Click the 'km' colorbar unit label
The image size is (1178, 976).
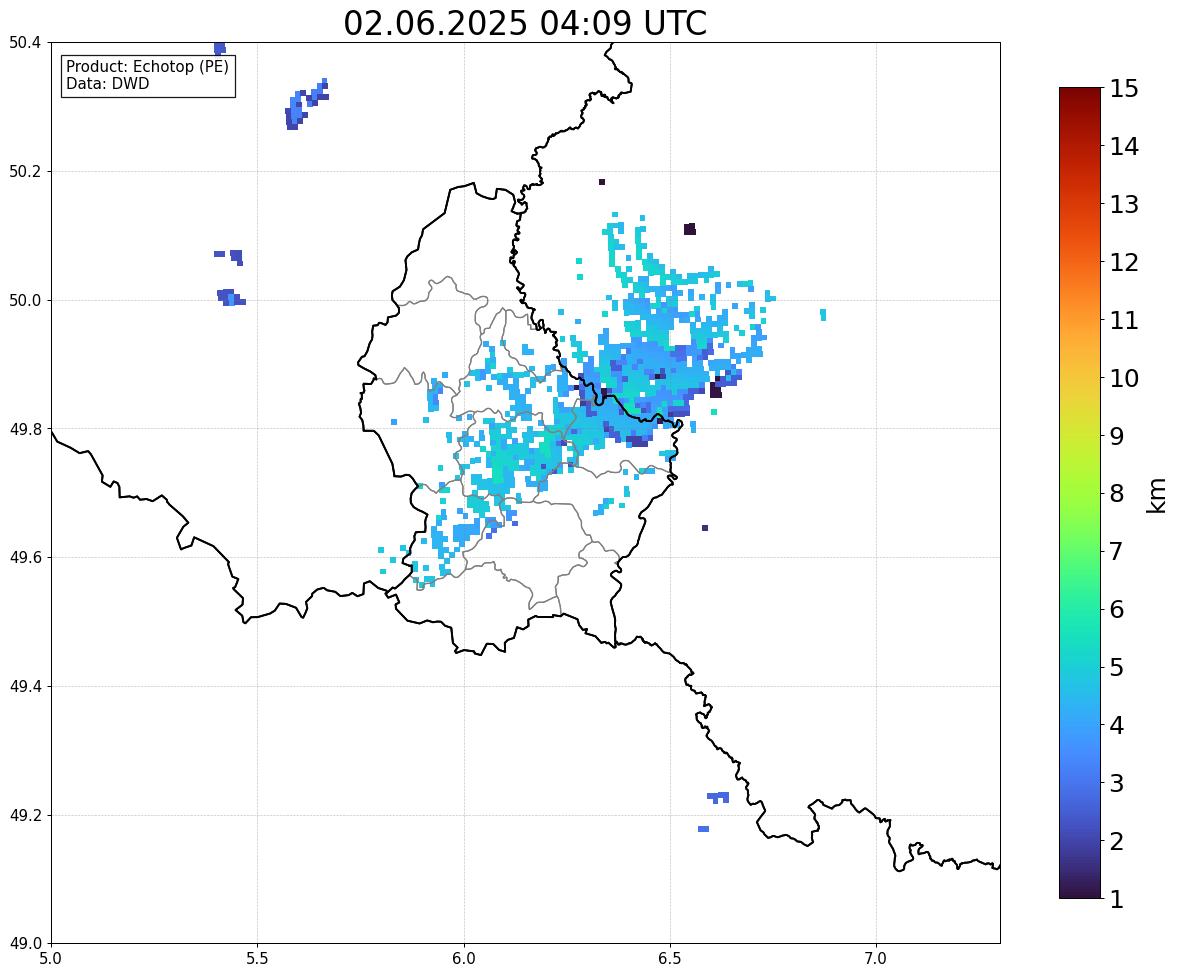[1157, 495]
